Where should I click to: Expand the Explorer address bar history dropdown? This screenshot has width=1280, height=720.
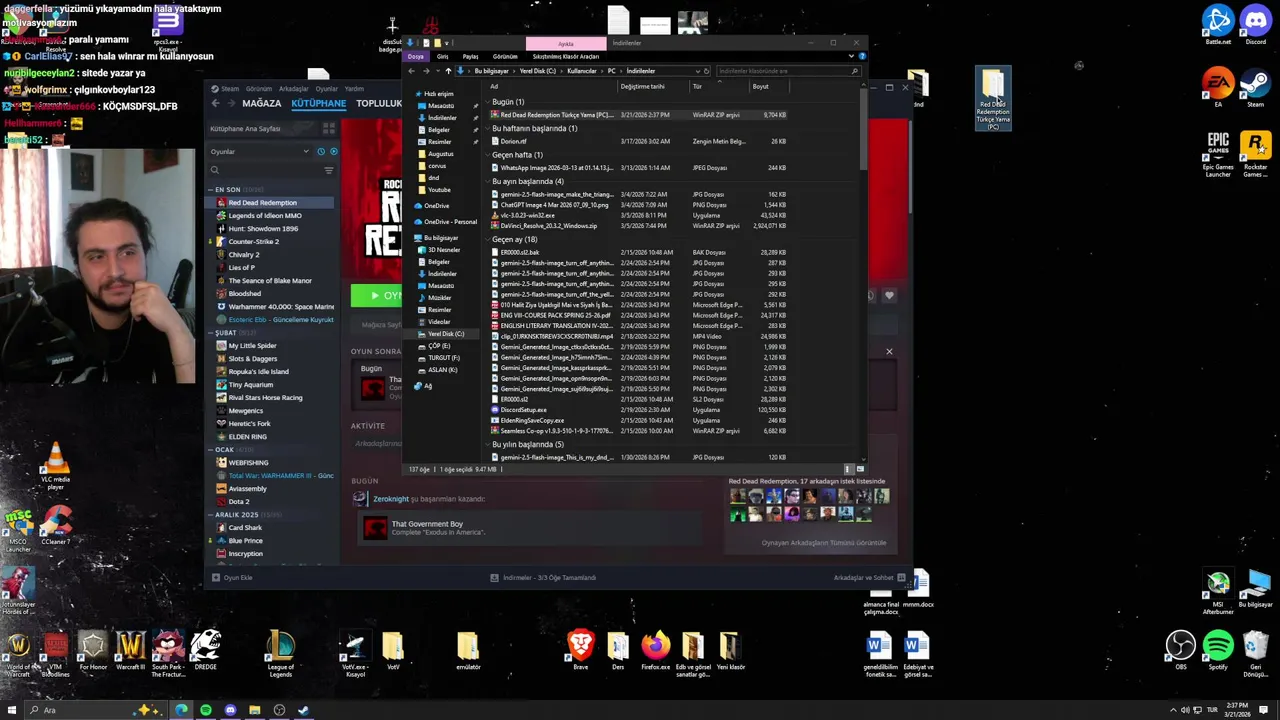point(697,71)
